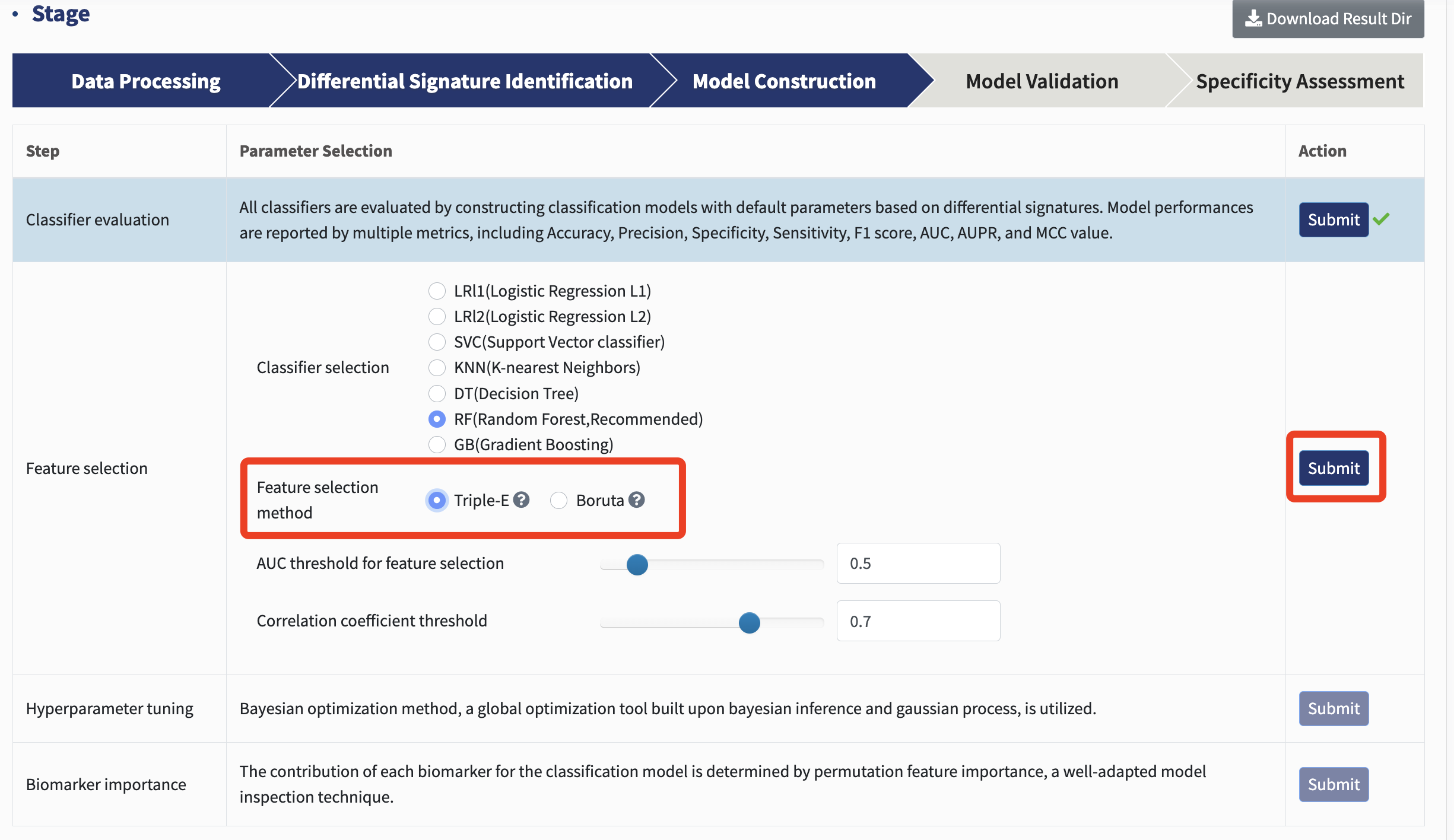Switch to the Model Construction stage

tap(784, 81)
